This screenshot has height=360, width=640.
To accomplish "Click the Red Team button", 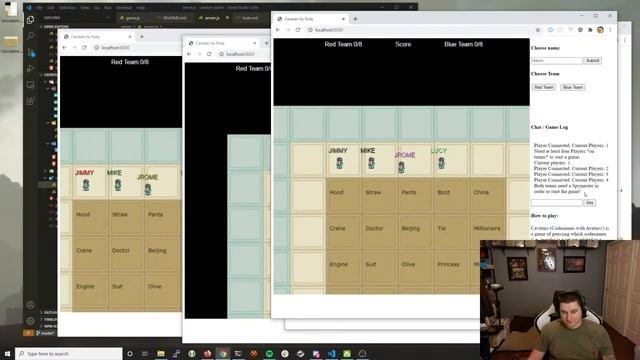I will [544, 87].
